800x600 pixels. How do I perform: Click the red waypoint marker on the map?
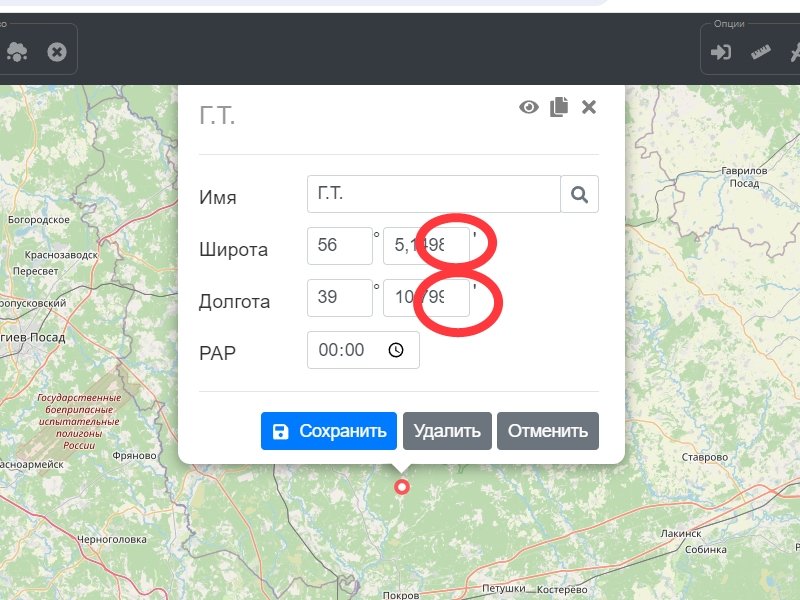point(402,487)
